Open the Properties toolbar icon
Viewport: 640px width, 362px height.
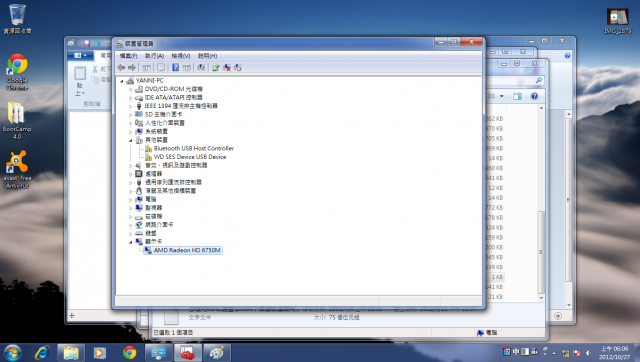click(161, 68)
